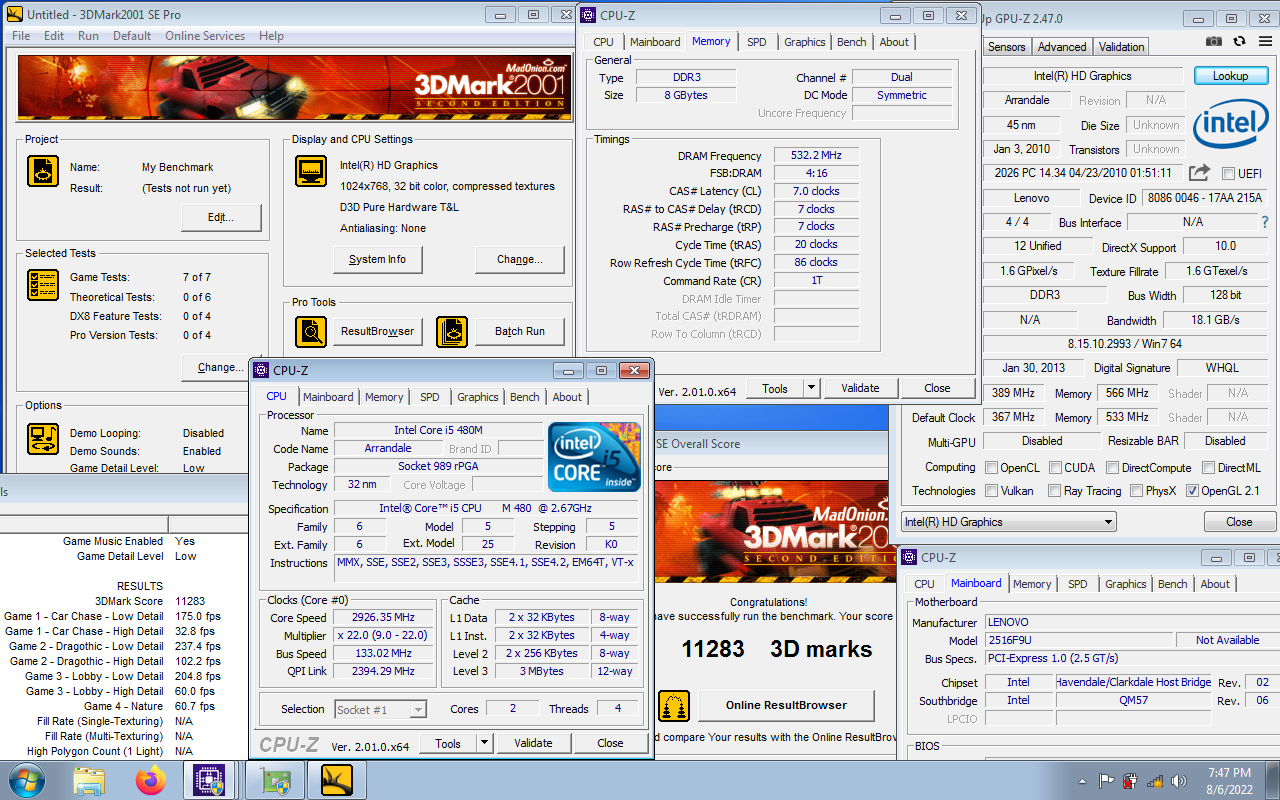The height and width of the screenshot is (800, 1280).
Task: Open the Online Services menu
Action: [205, 36]
